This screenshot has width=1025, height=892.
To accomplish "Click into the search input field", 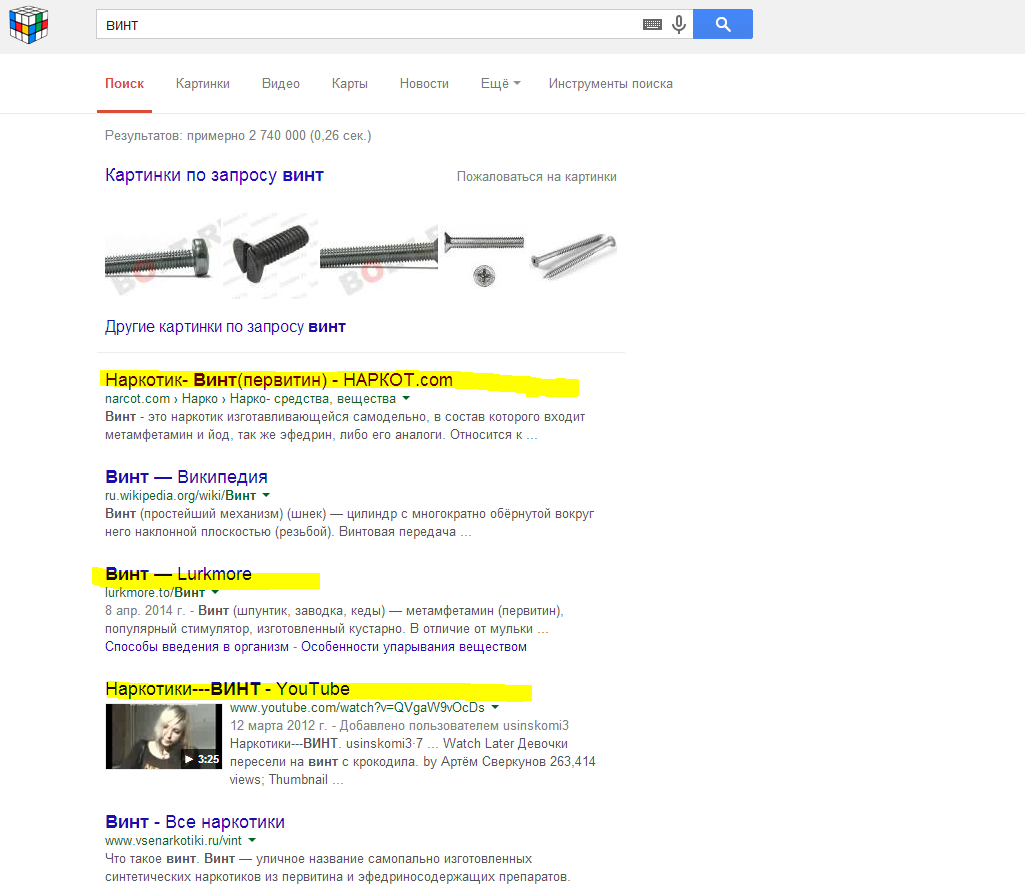I will pyautogui.click(x=366, y=25).
